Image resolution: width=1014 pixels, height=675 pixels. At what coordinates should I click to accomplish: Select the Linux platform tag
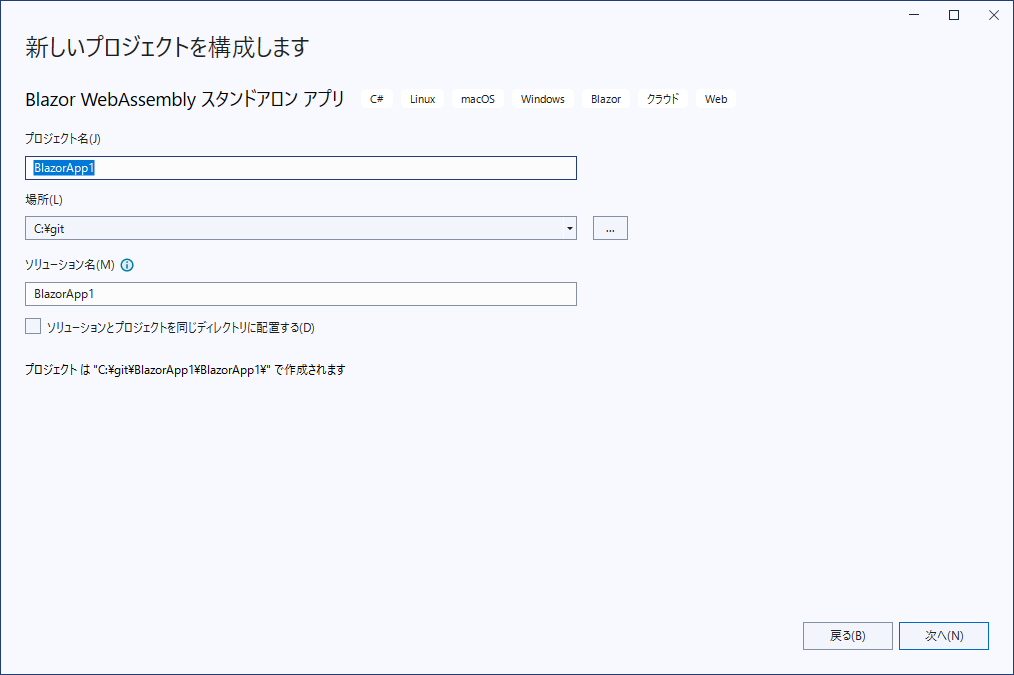[422, 98]
